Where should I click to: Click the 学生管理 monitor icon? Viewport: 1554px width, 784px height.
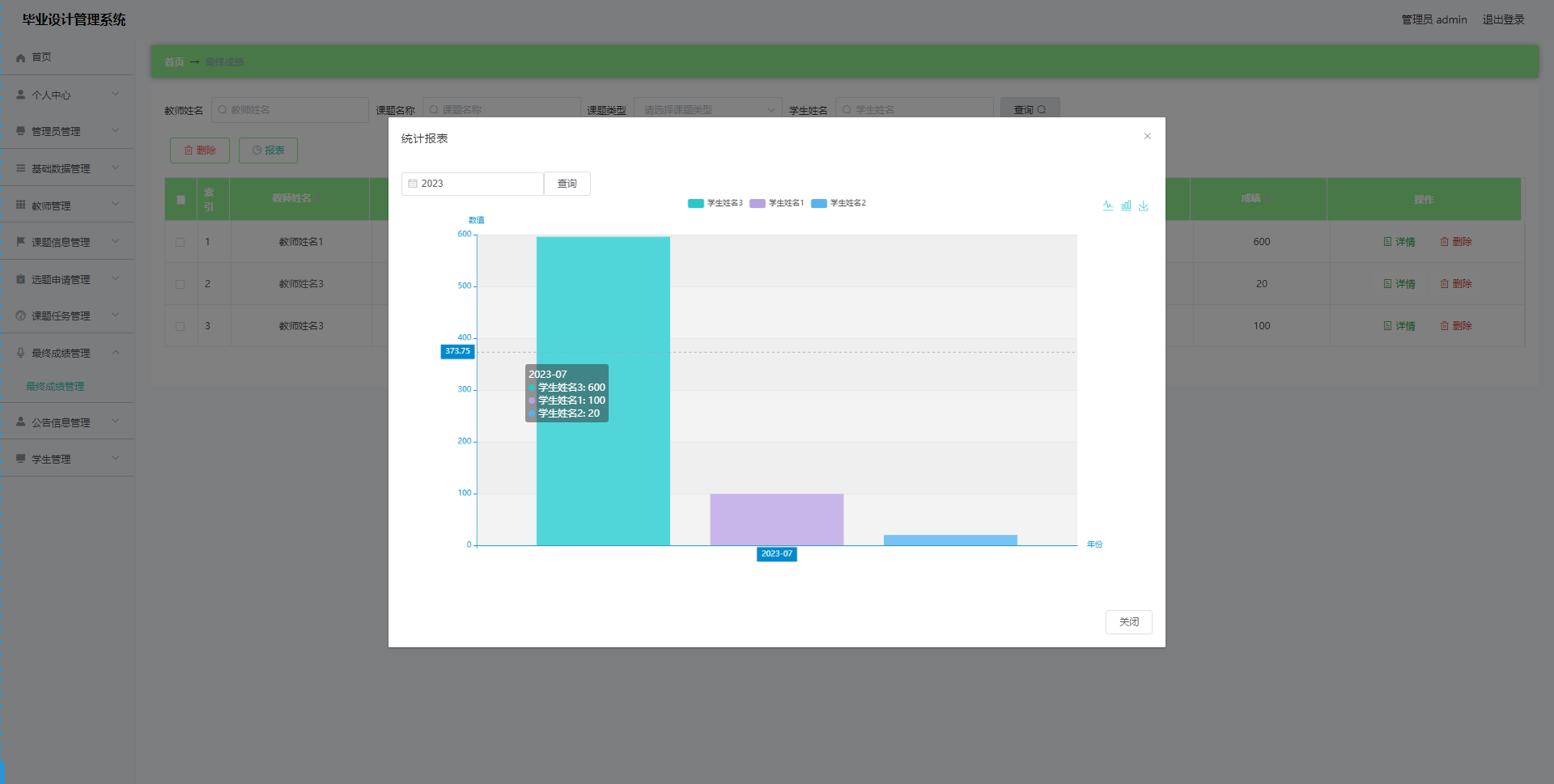[20, 459]
